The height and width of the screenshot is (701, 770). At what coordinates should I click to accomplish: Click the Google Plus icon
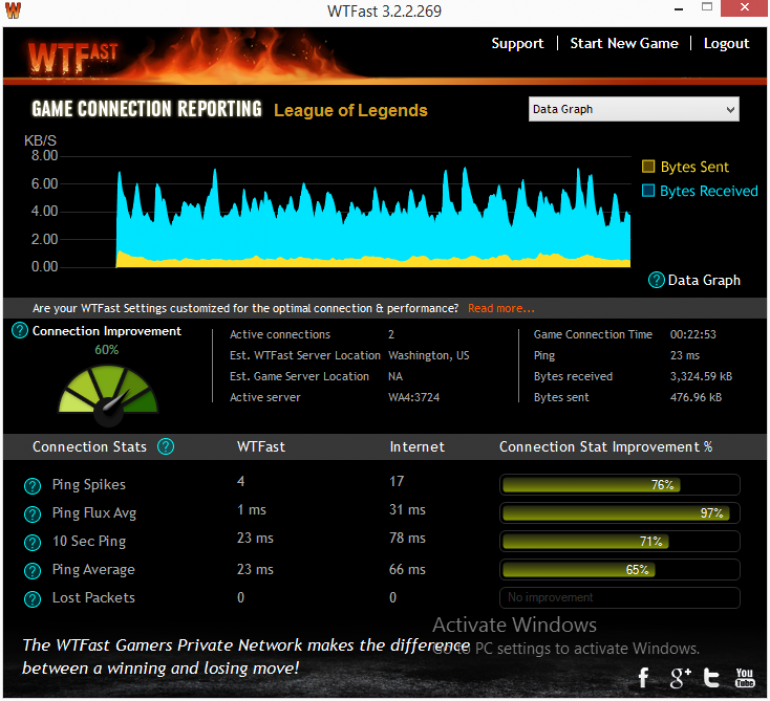point(680,678)
